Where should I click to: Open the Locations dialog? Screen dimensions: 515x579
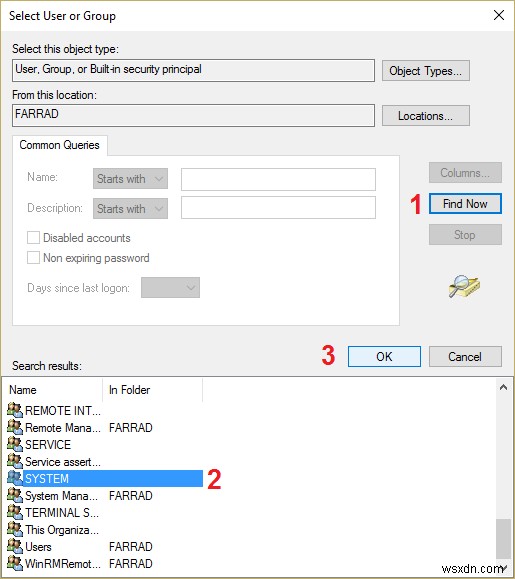(426, 116)
